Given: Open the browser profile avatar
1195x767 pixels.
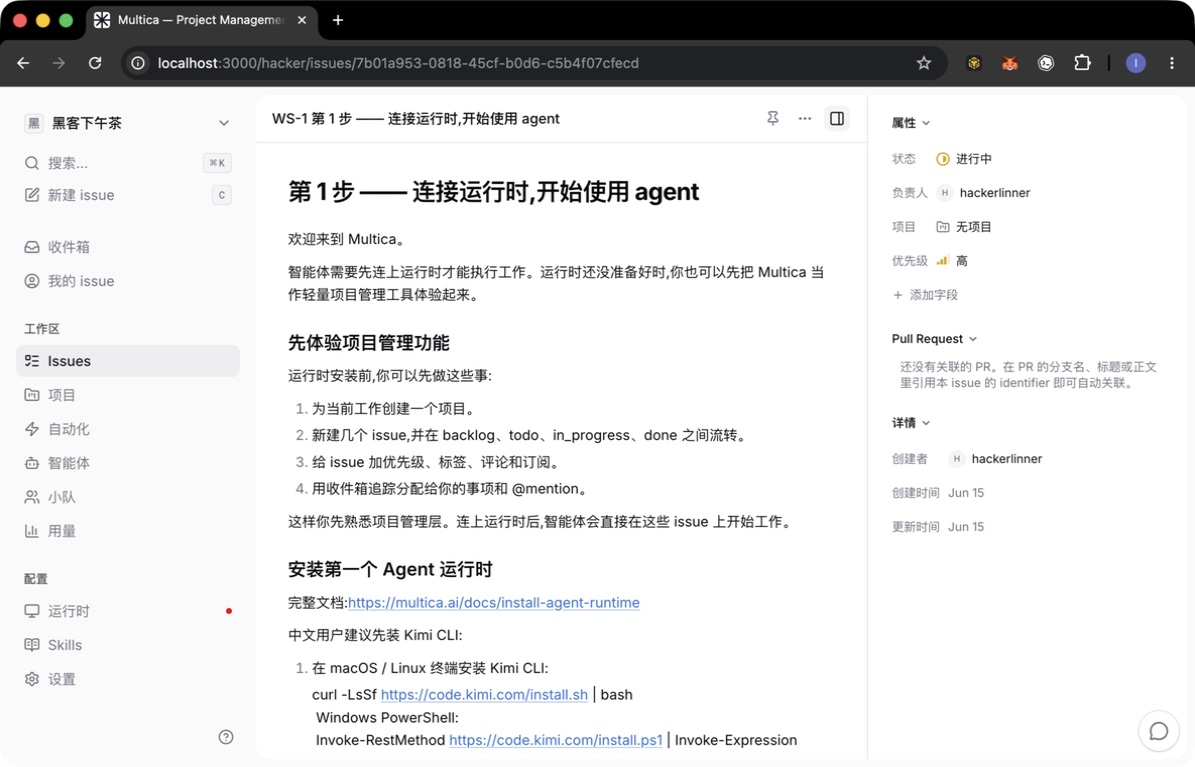Looking at the screenshot, I should point(1136,63).
